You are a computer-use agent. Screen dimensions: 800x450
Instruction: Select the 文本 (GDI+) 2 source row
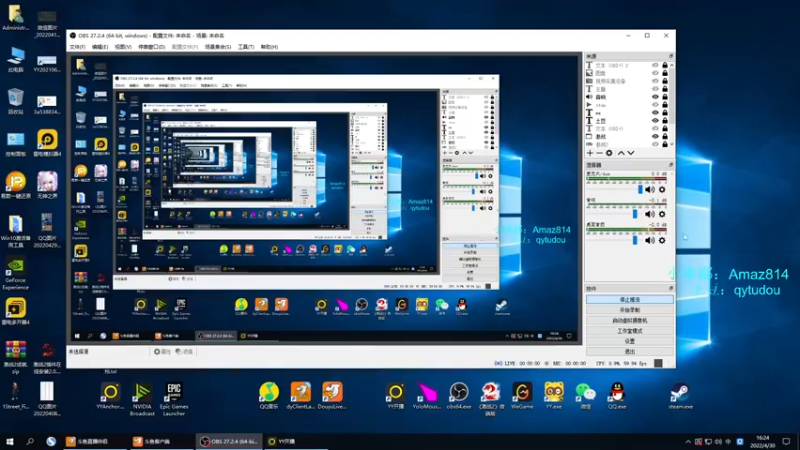tap(628, 65)
